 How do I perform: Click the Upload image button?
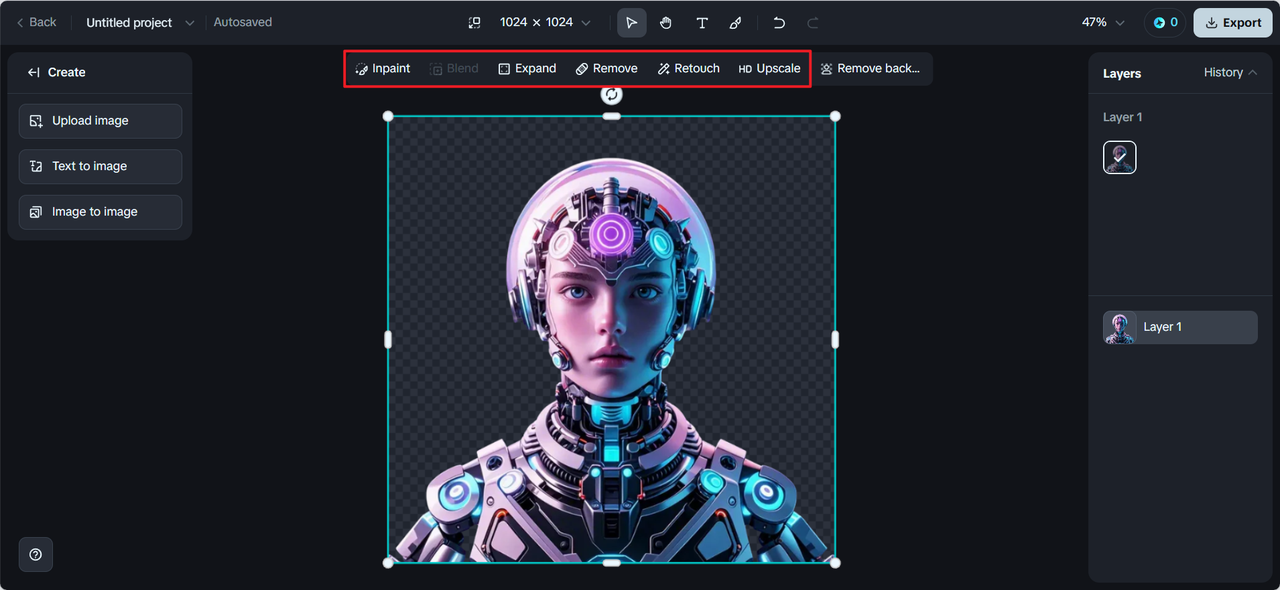coord(100,121)
